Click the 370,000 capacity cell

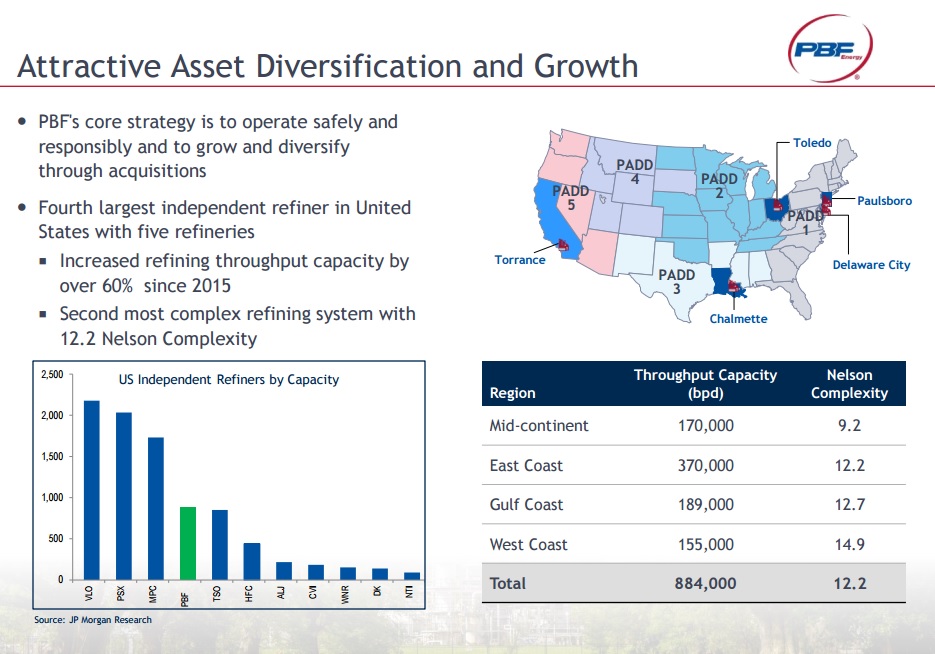pyautogui.click(x=705, y=465)
